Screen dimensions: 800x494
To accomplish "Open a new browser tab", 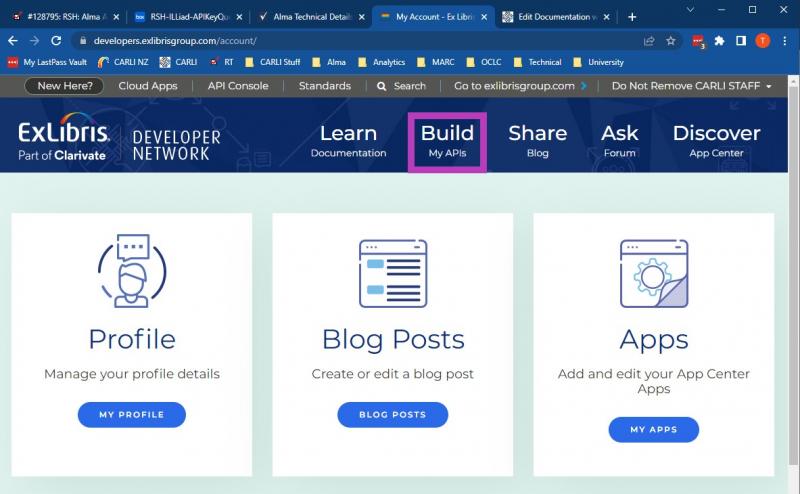I will tap(632, 17).
